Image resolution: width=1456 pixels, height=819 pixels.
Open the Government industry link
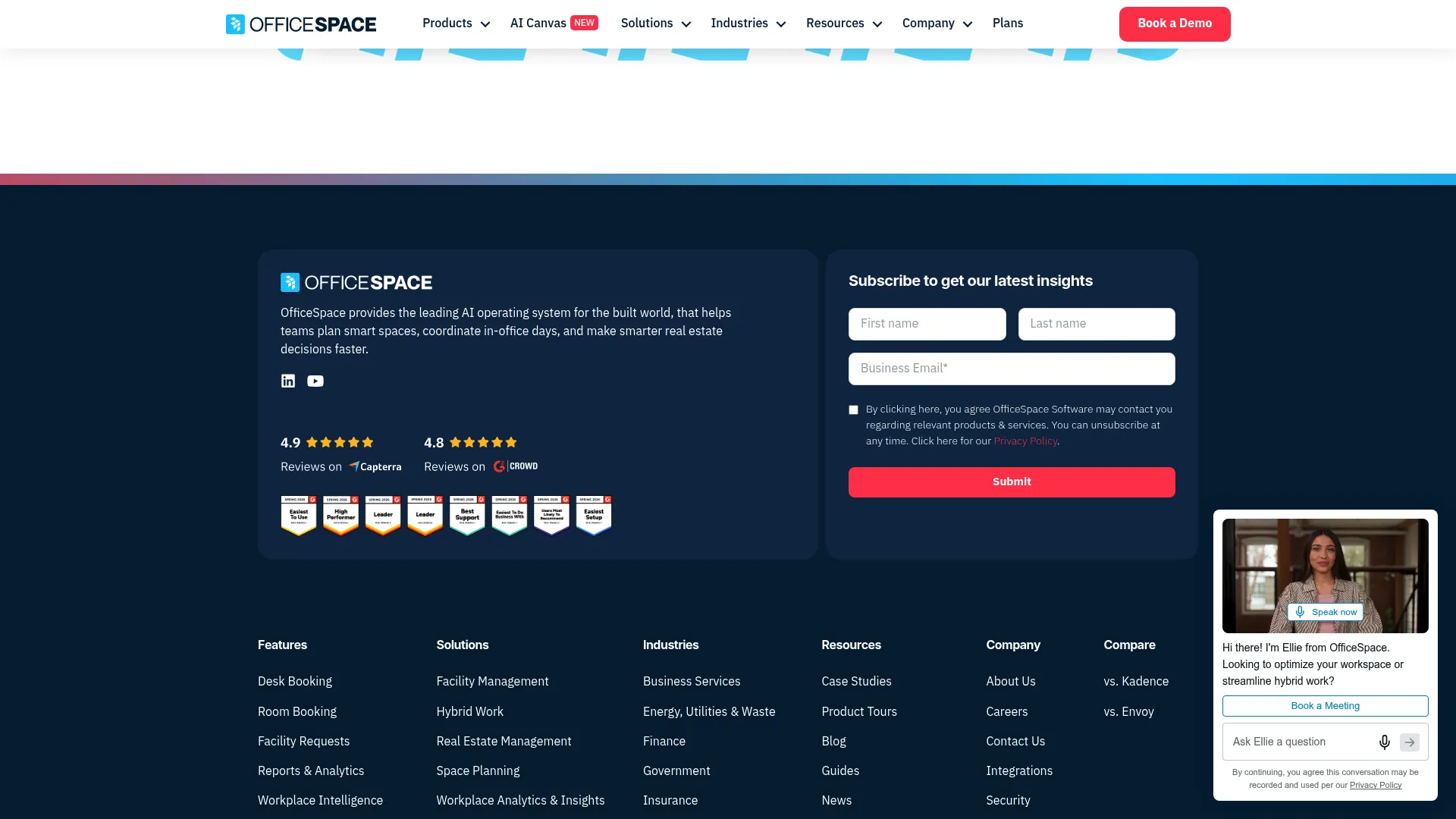point(677,770)
